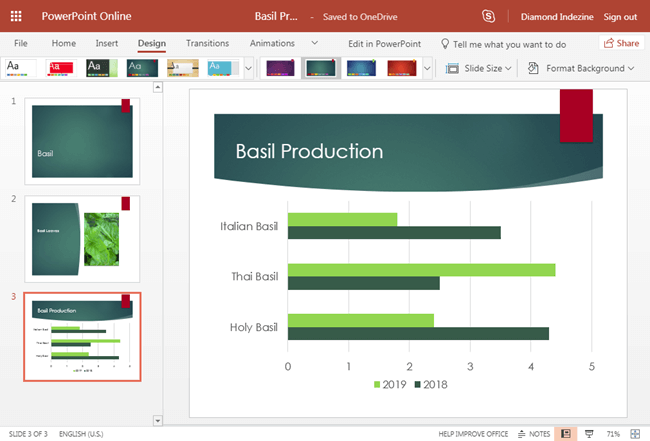
Task: Toggle normal editing view button
Action: coord(565,434)
